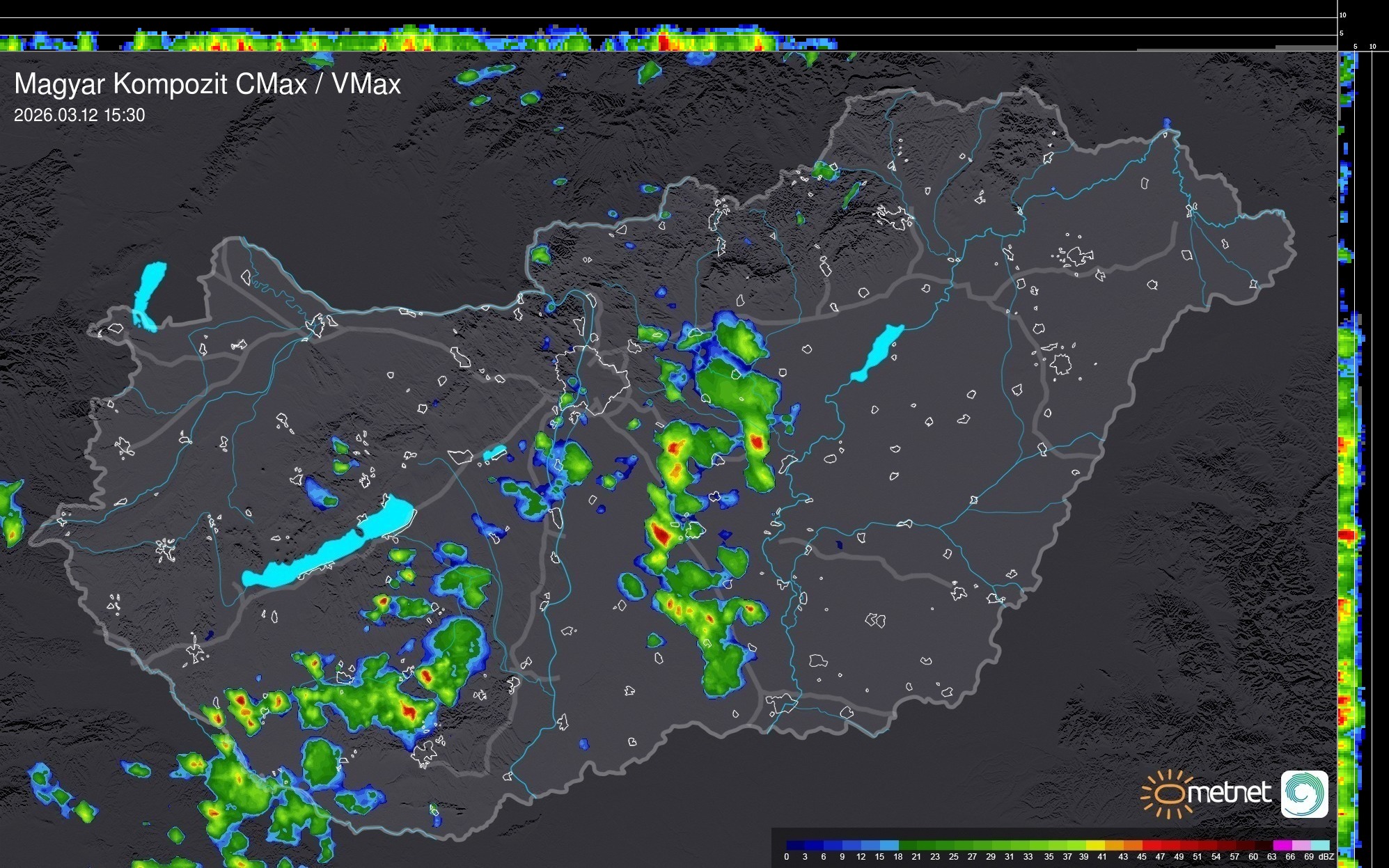Click the cyan Lake Tisza in northeast Hungary
Viewport: 1389px width, 868px height.
880,350
